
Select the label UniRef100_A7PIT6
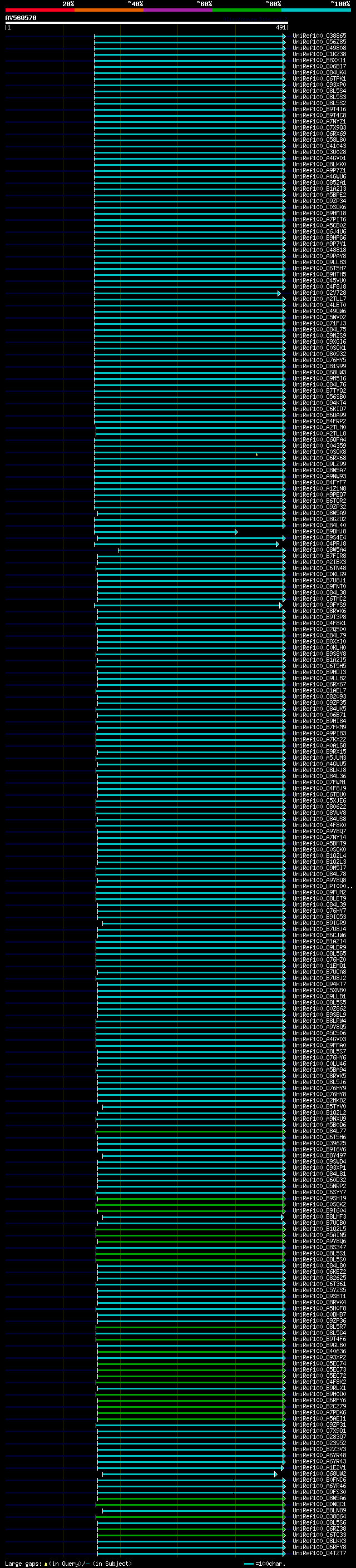319,219
